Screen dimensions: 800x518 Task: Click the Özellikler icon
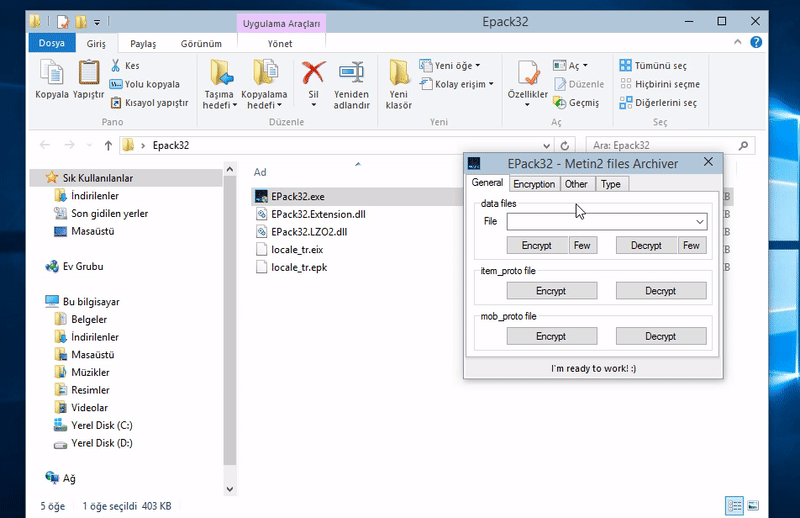[x=528, y=73]
